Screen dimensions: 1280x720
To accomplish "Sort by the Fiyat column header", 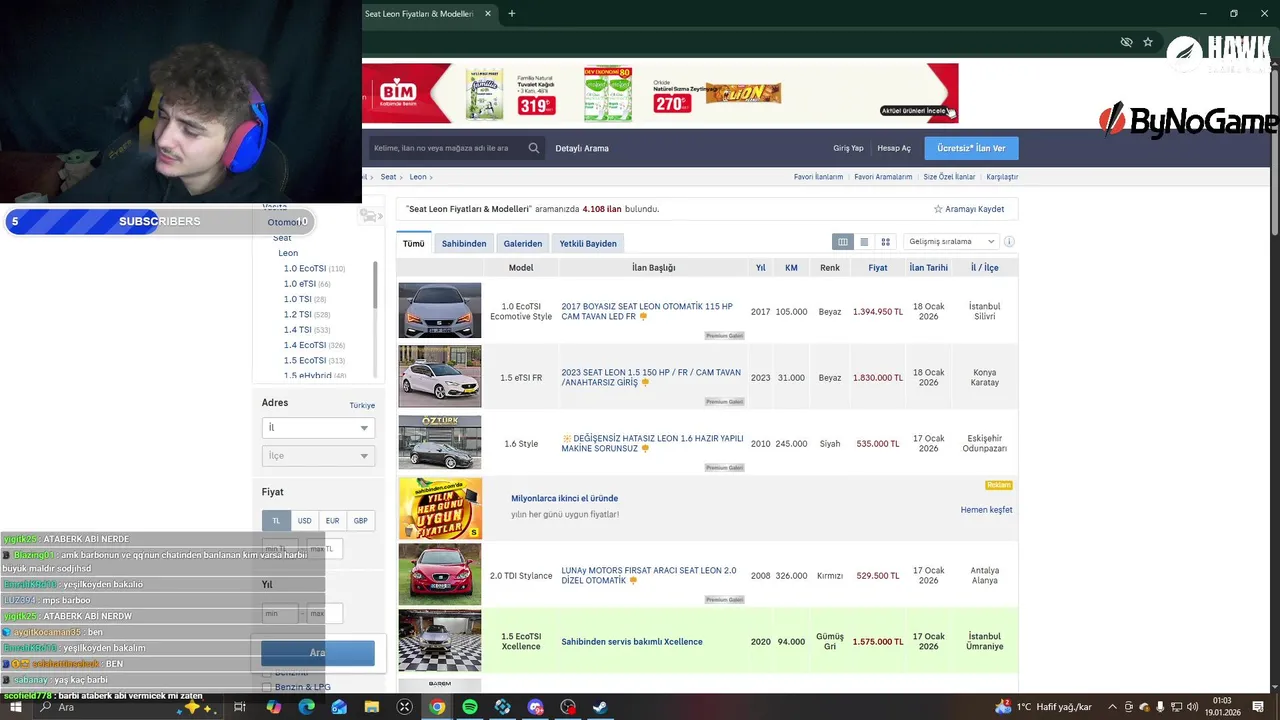I will click(x=878, y=268).
